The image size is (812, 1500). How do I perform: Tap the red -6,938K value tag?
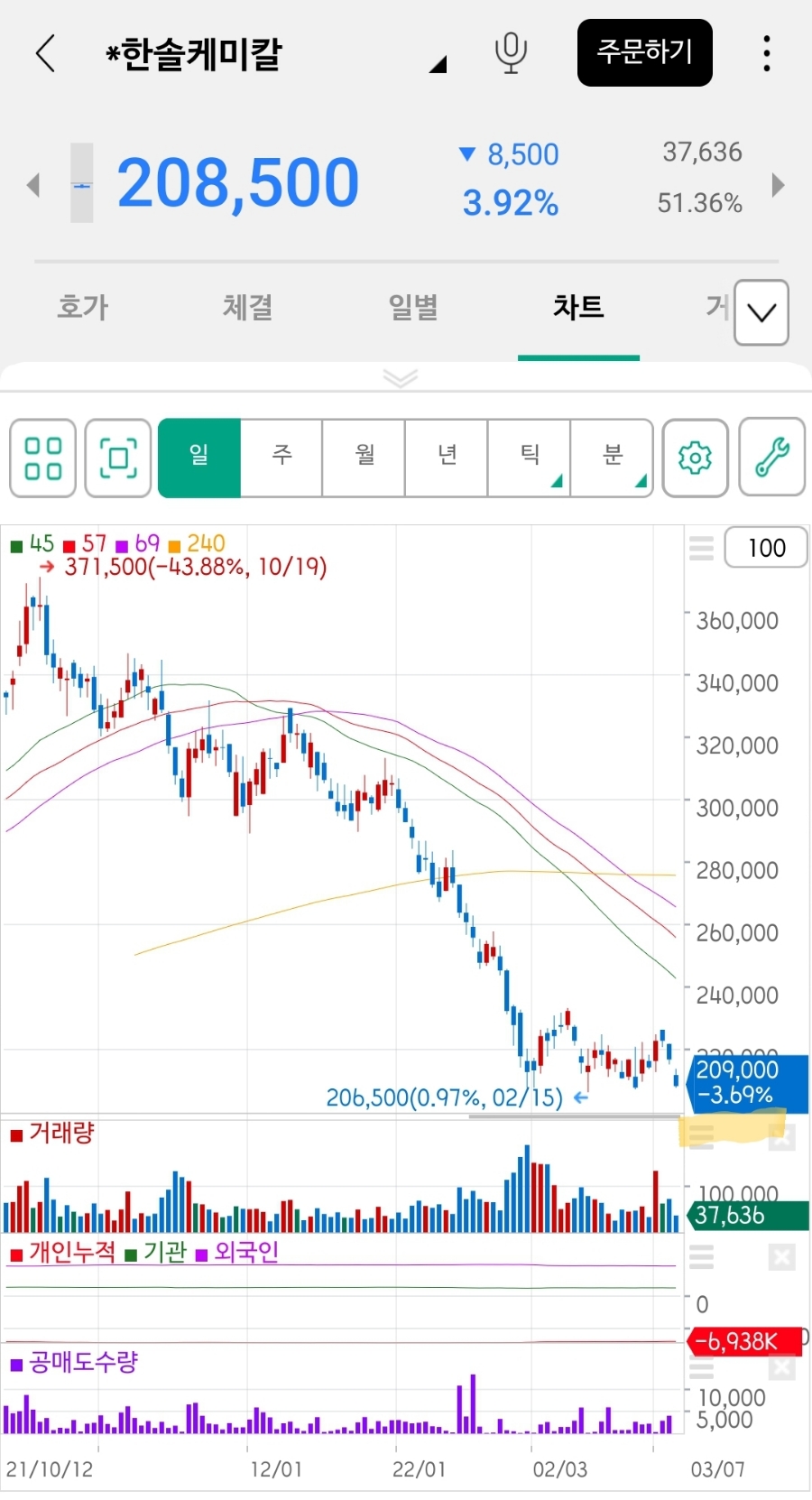[x=745, y=1341]
